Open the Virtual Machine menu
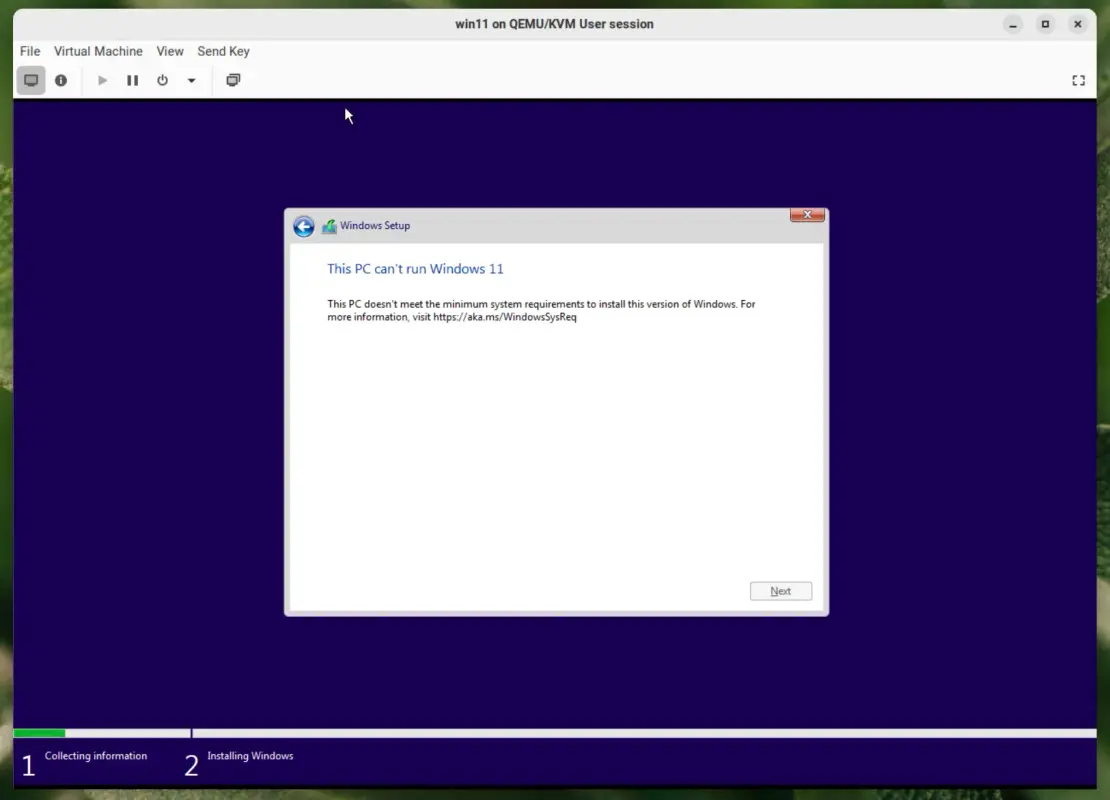This screenshot has width=1110, height=800. point(98,51)
